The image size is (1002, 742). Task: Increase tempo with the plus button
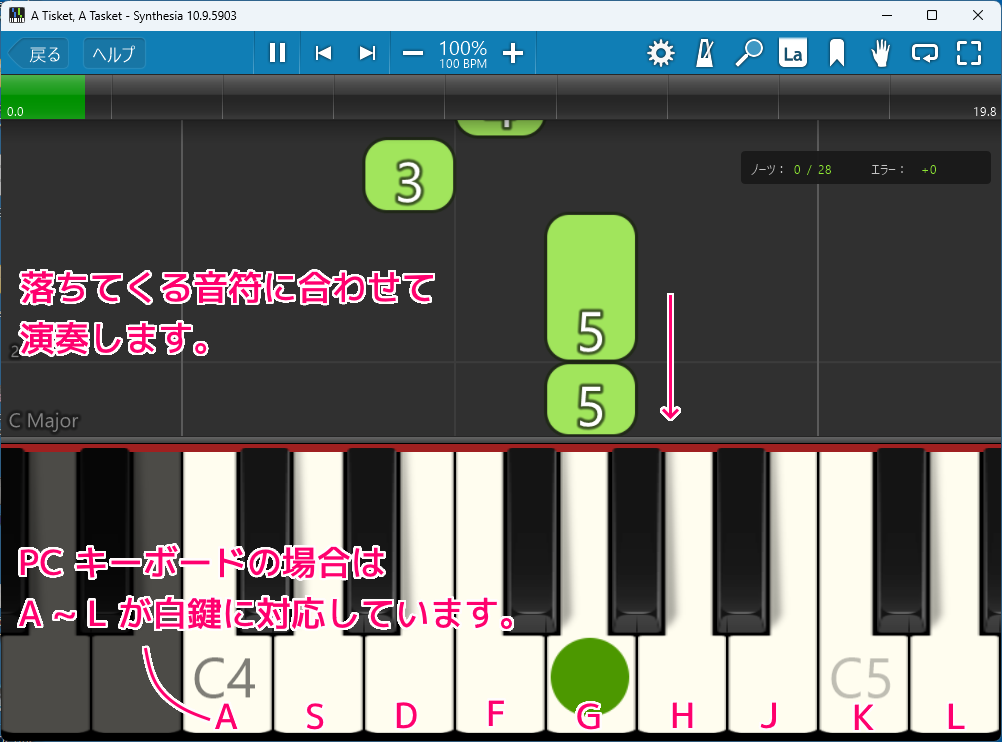(x=513, y=54)
